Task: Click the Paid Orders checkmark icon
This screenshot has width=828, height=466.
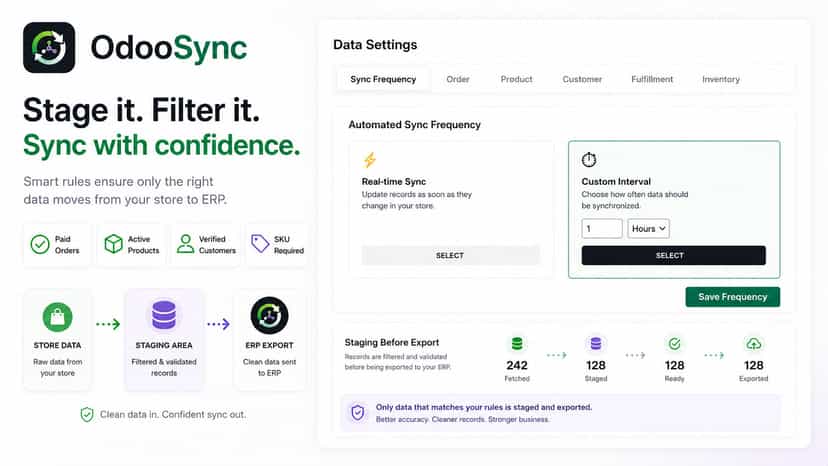Action: [x=40, y=245]
